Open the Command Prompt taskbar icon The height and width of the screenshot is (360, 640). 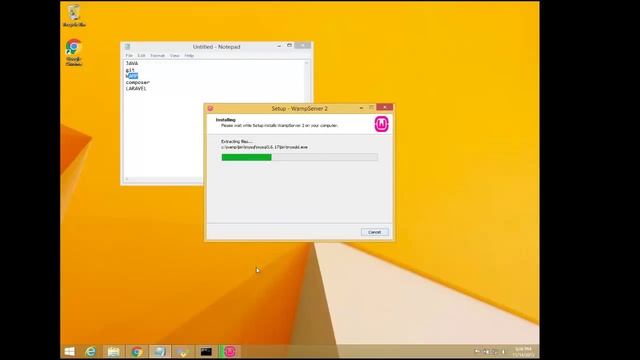(x=206, y=351)
